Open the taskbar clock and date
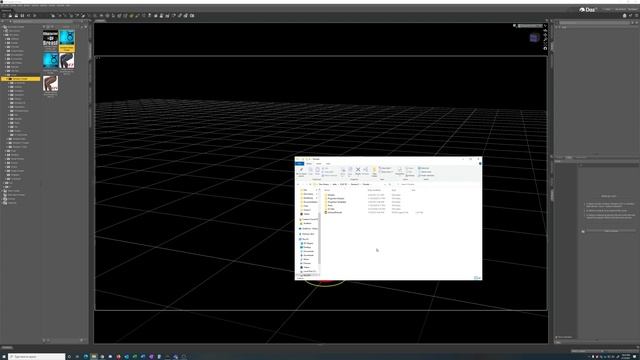640x360 pixels. (x=626, y=356)
